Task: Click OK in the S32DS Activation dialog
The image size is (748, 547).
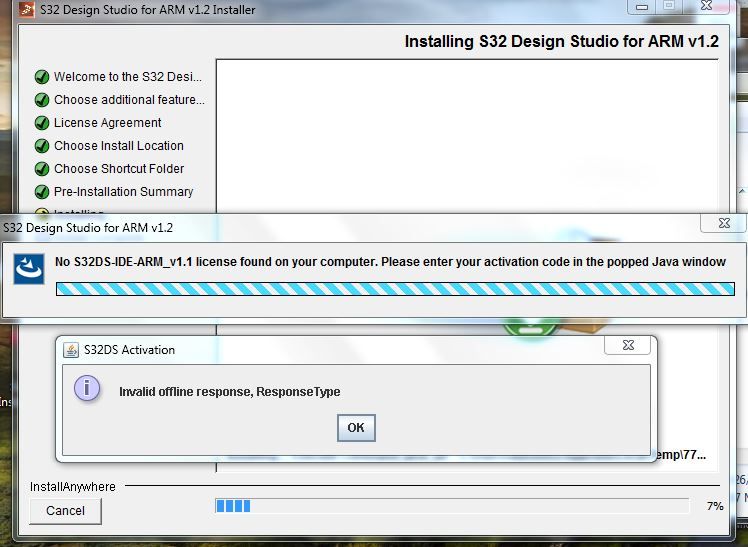Action: coord(356,427)
